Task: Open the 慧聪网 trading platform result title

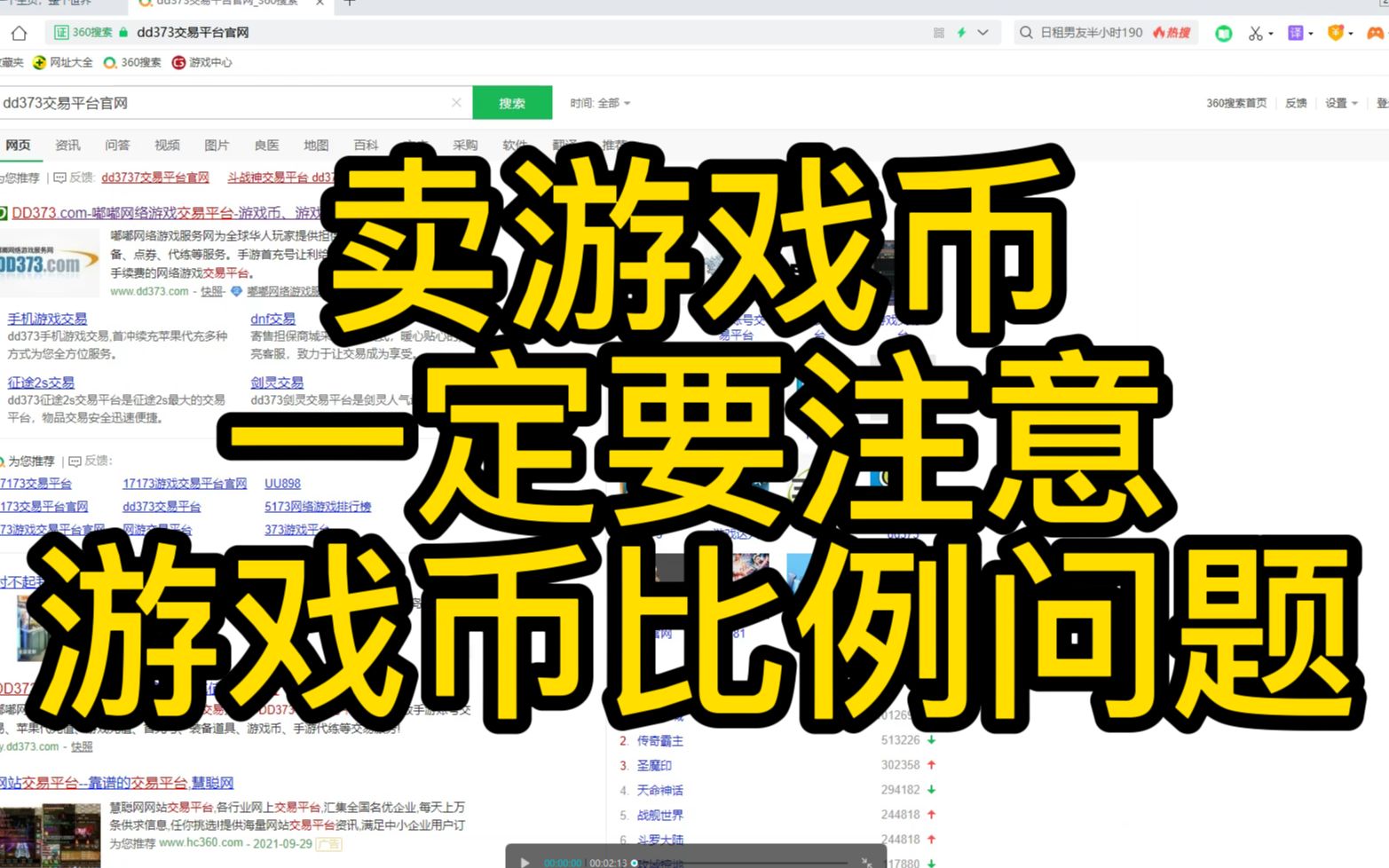Action: [x=116, y=783]
